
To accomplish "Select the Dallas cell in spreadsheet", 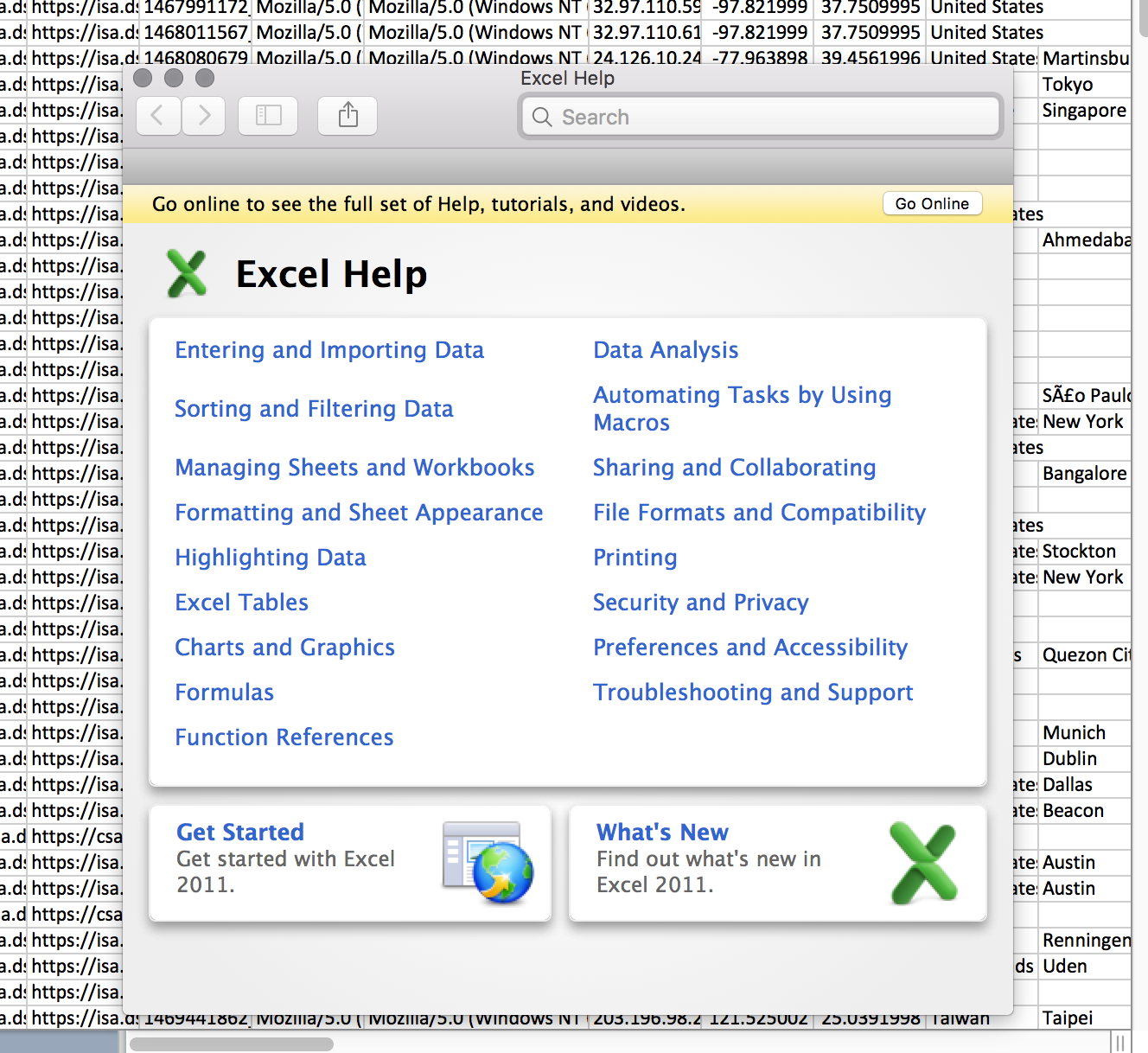I will (x=1084, y=785).
